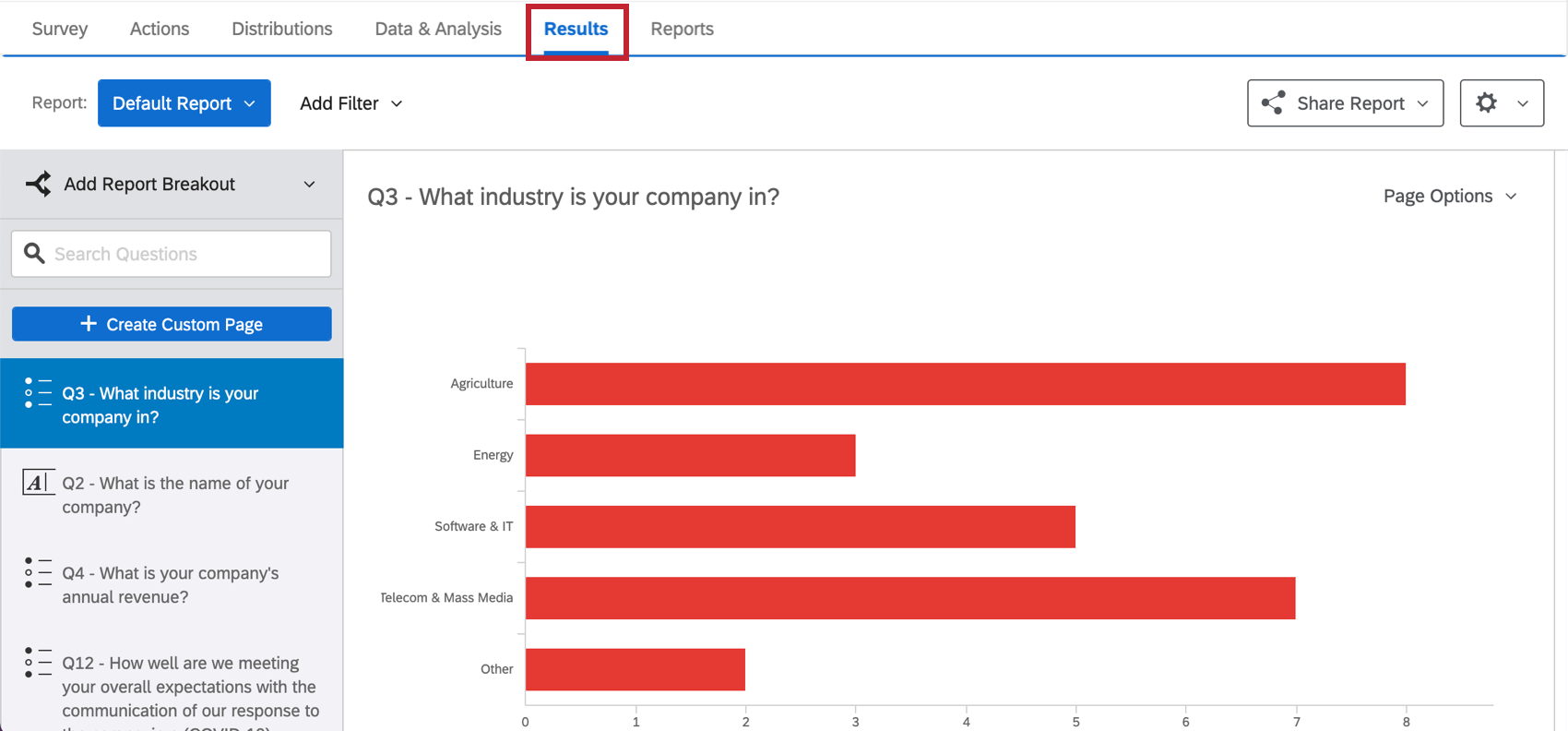The width and height of the screenshot is (1568, 731).
Task: Select Q4 annual revenue question
Action: (171, 585)
